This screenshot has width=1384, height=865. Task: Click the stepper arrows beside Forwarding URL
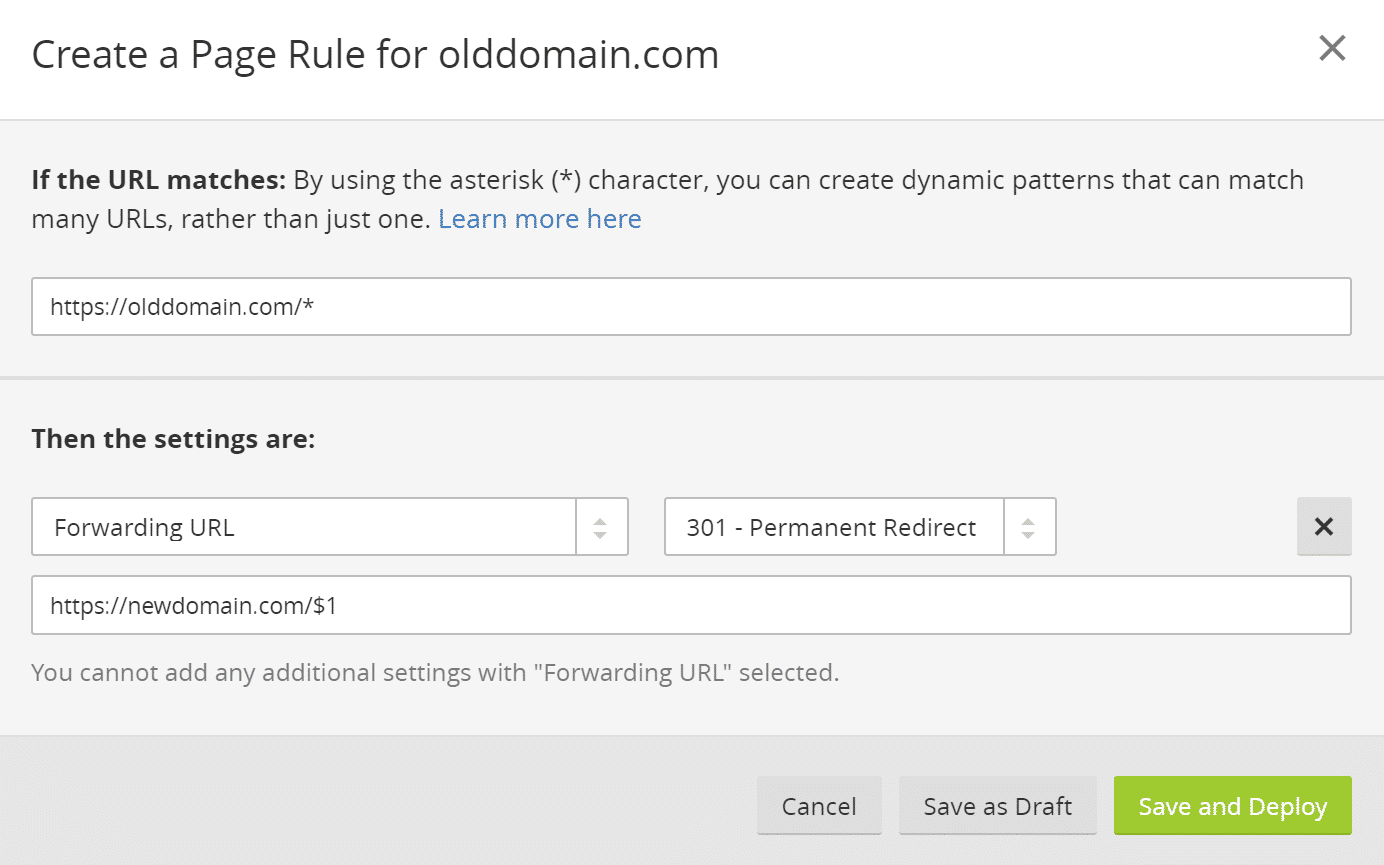(x=601, y=526)
